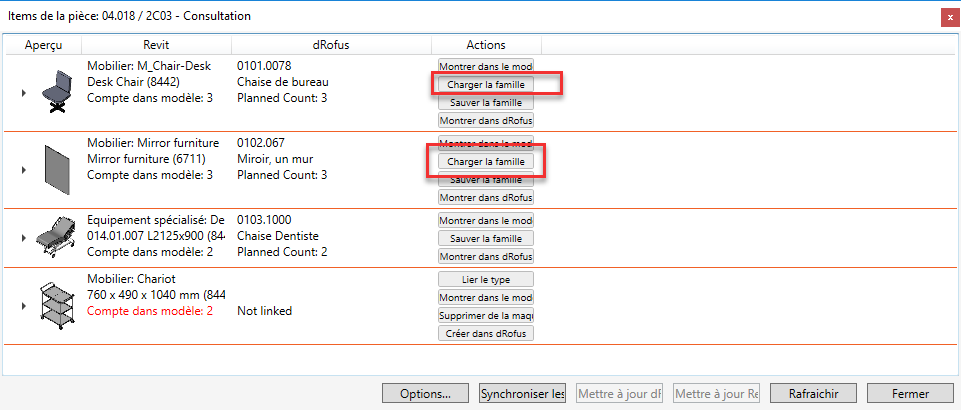Click Créer dans dRofus button
Screen dimensions: 961x410
(x=486, y=333)
